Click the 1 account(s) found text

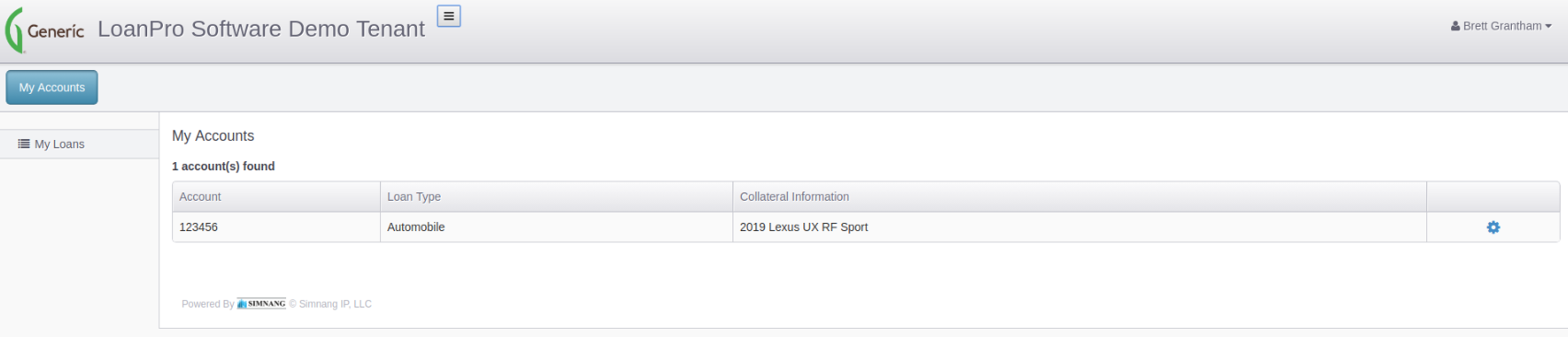coord(224,167)
